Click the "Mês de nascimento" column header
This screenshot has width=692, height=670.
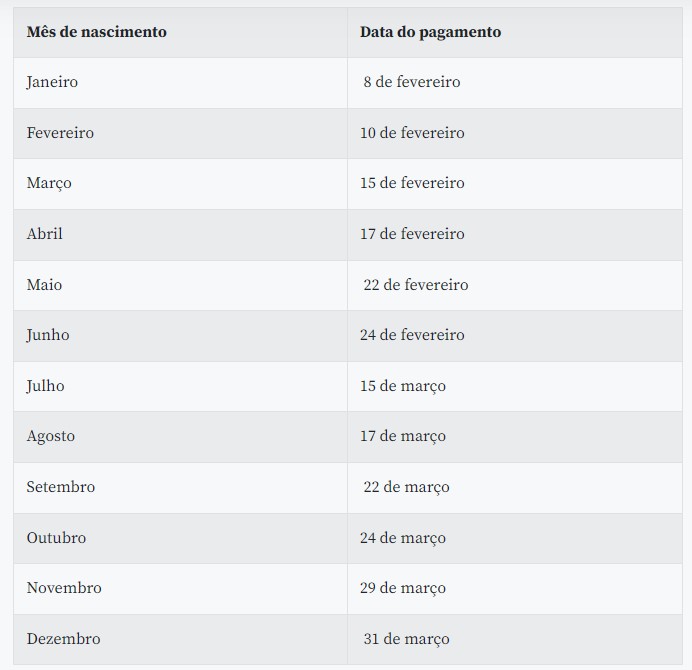pos(96,32)
